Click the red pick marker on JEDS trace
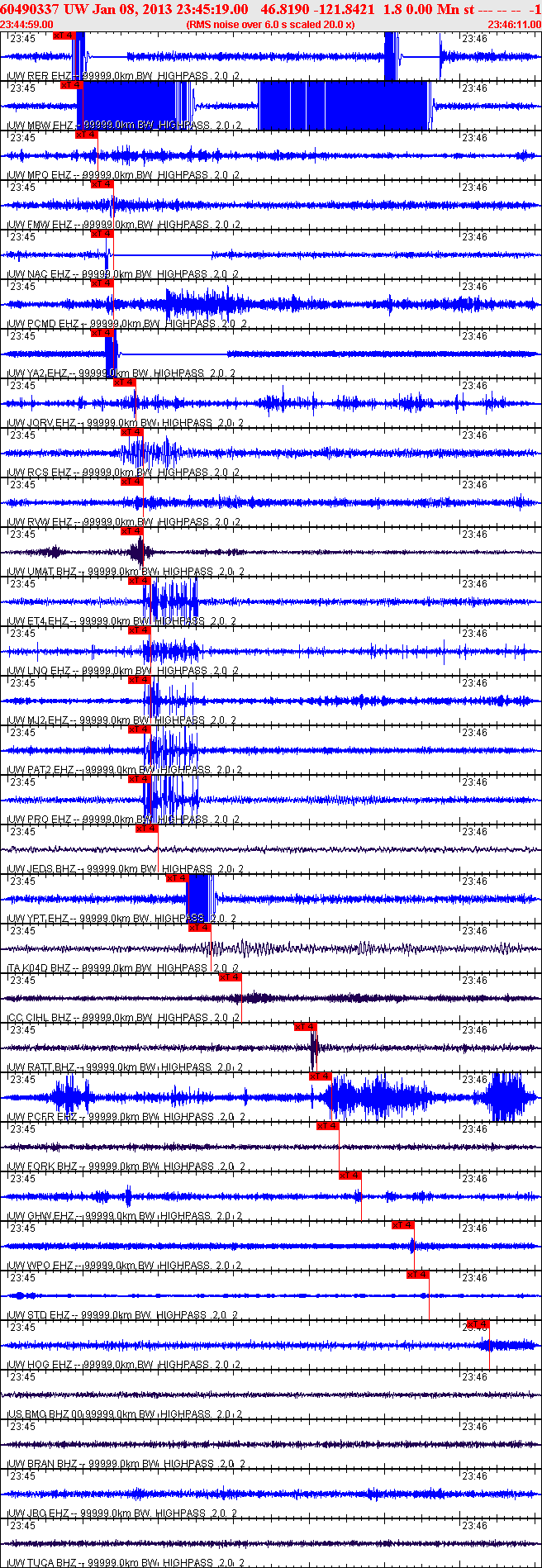The height and width of the screenshot is (1568, 542). (x=147, y=829)
